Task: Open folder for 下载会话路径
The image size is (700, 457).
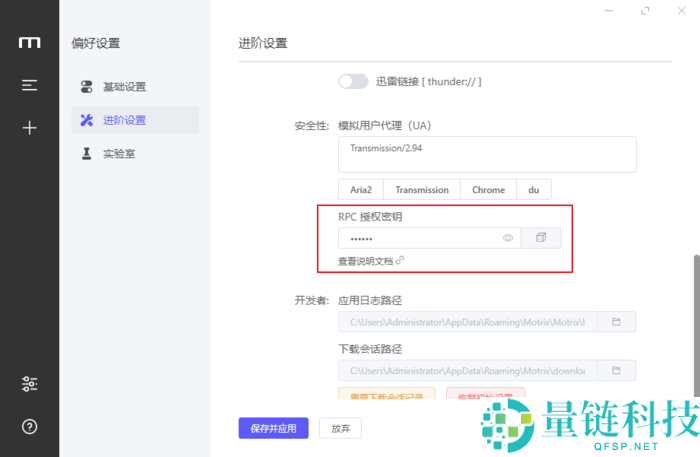Action: pos(616,371)
